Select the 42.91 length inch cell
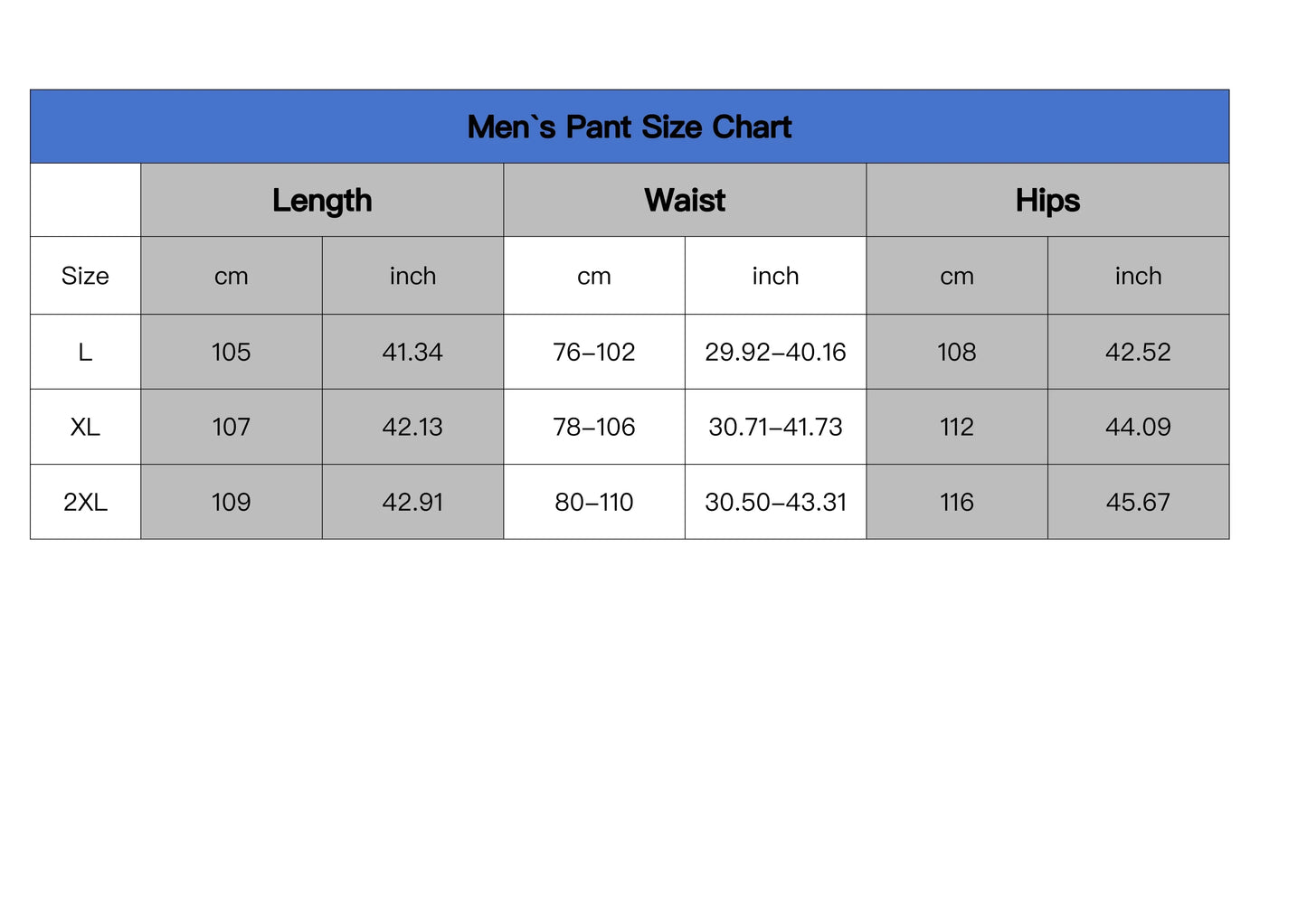 (412, 502)
